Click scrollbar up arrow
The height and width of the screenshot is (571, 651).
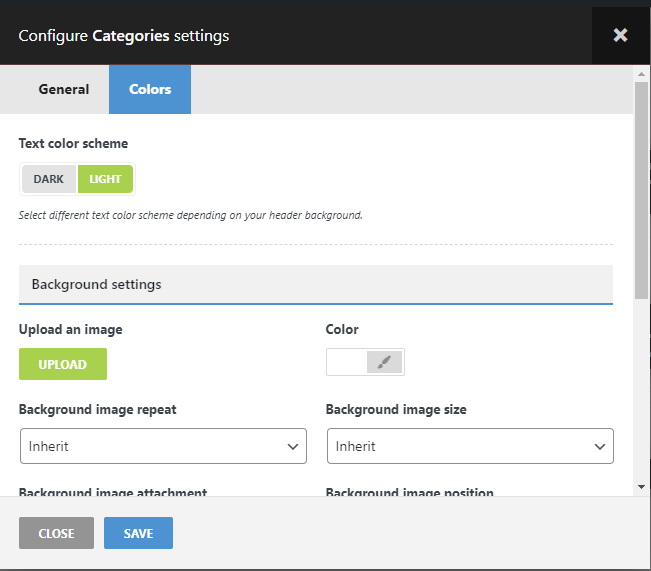(x=641, y=73)
